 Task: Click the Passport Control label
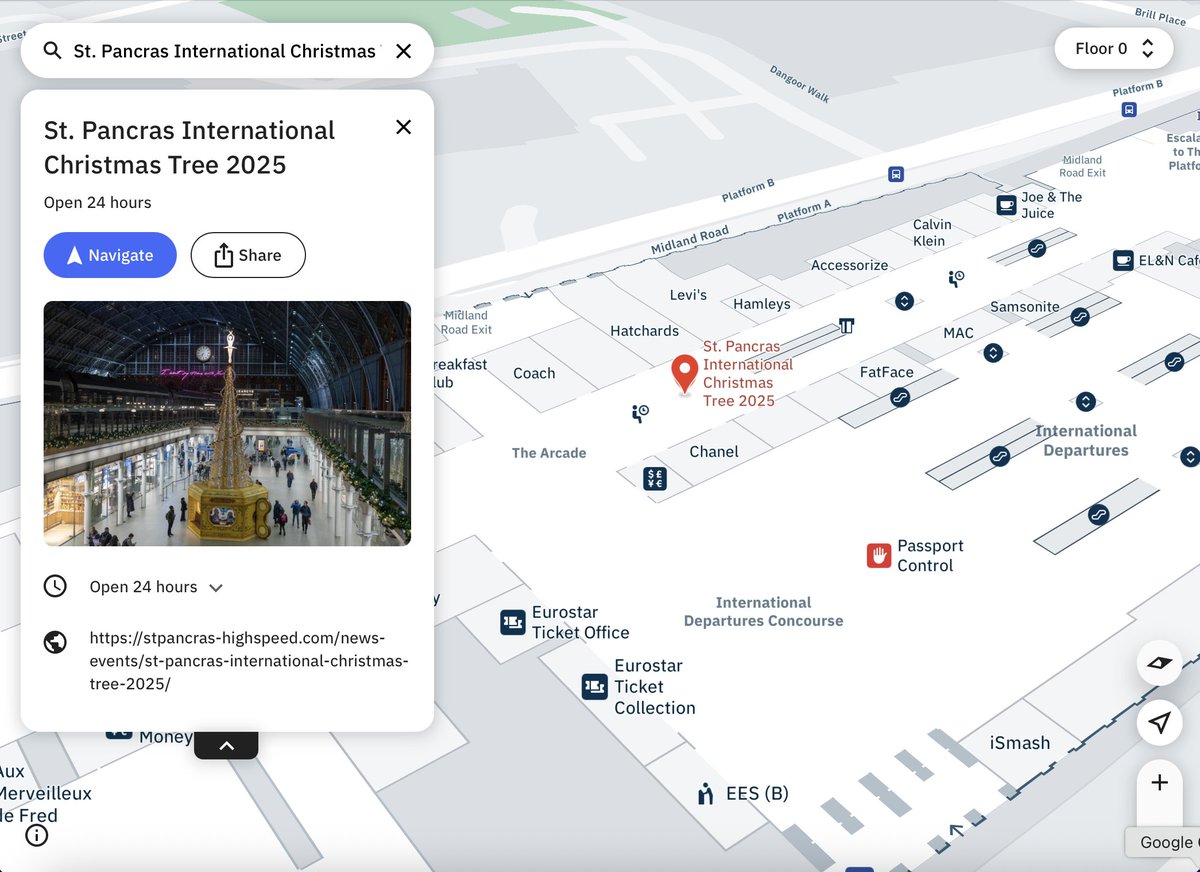[x=931, y=556]
